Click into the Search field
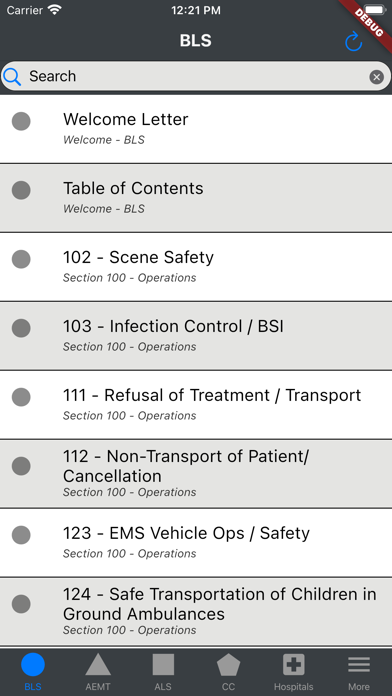 [x=196, y=76]
